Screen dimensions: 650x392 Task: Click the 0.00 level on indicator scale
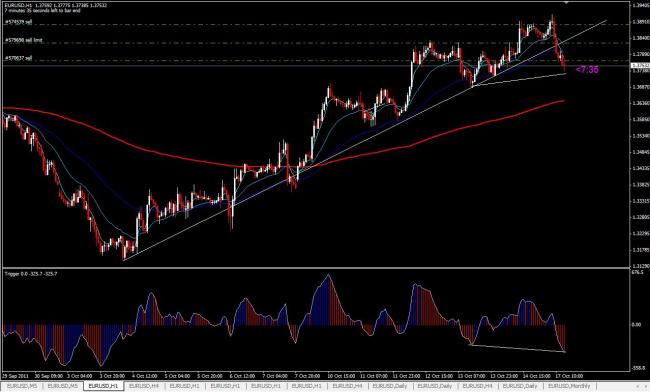(636, 325)
